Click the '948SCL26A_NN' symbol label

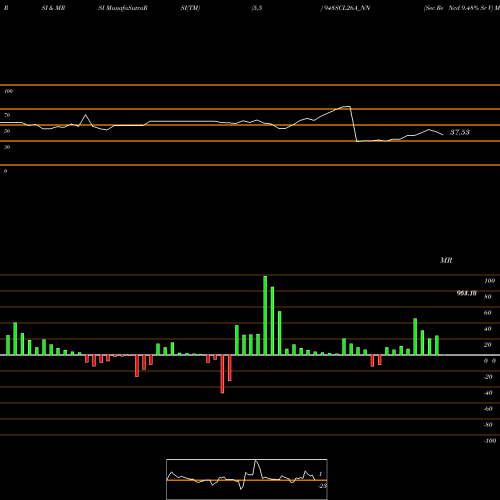(x=346, y=8)
